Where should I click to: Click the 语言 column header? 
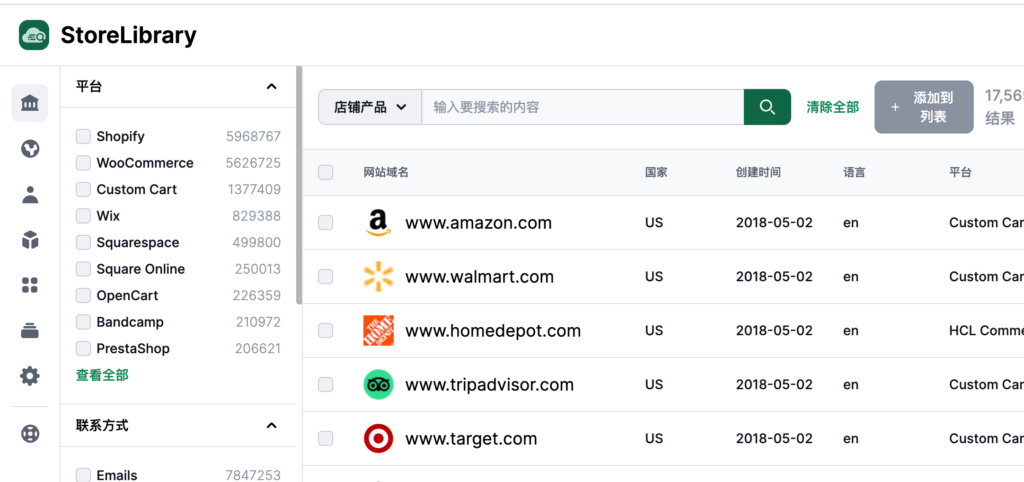click(854, 172)
